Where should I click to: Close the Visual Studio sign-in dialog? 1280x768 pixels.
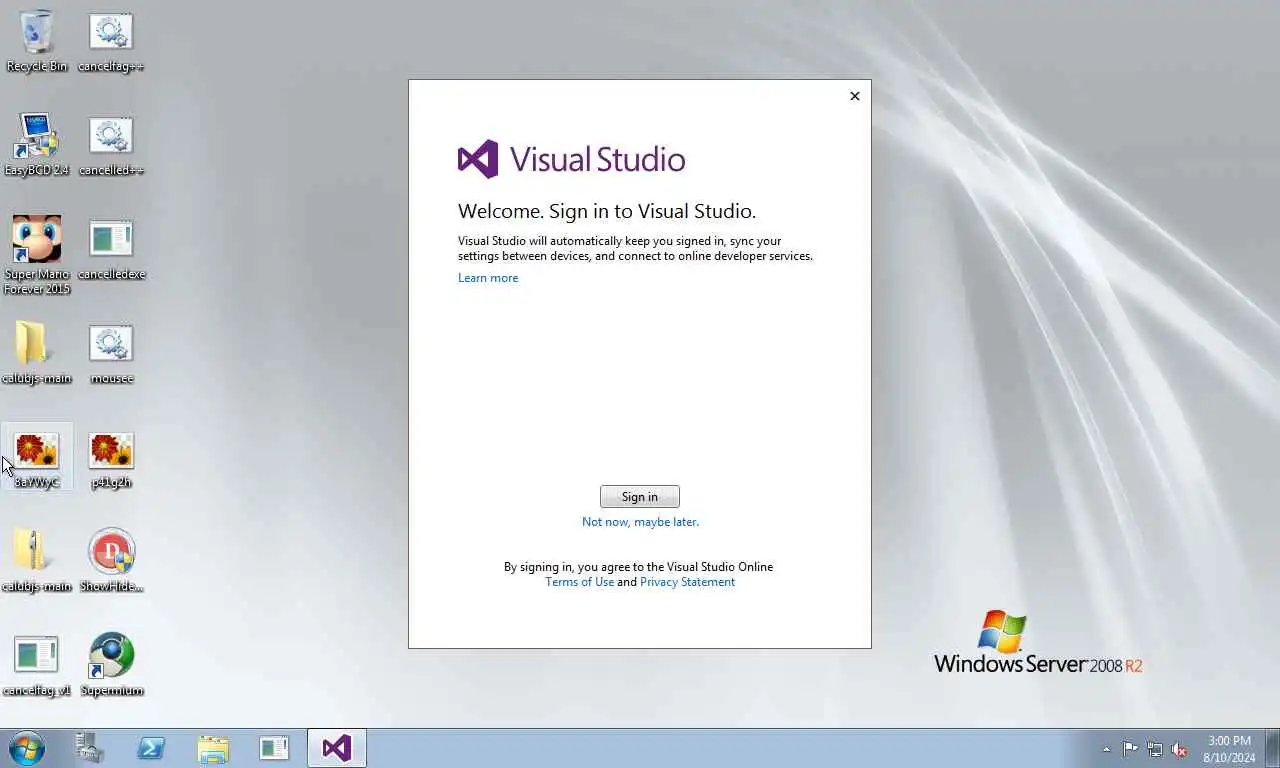pyautogui.click(x=855, y=96)
